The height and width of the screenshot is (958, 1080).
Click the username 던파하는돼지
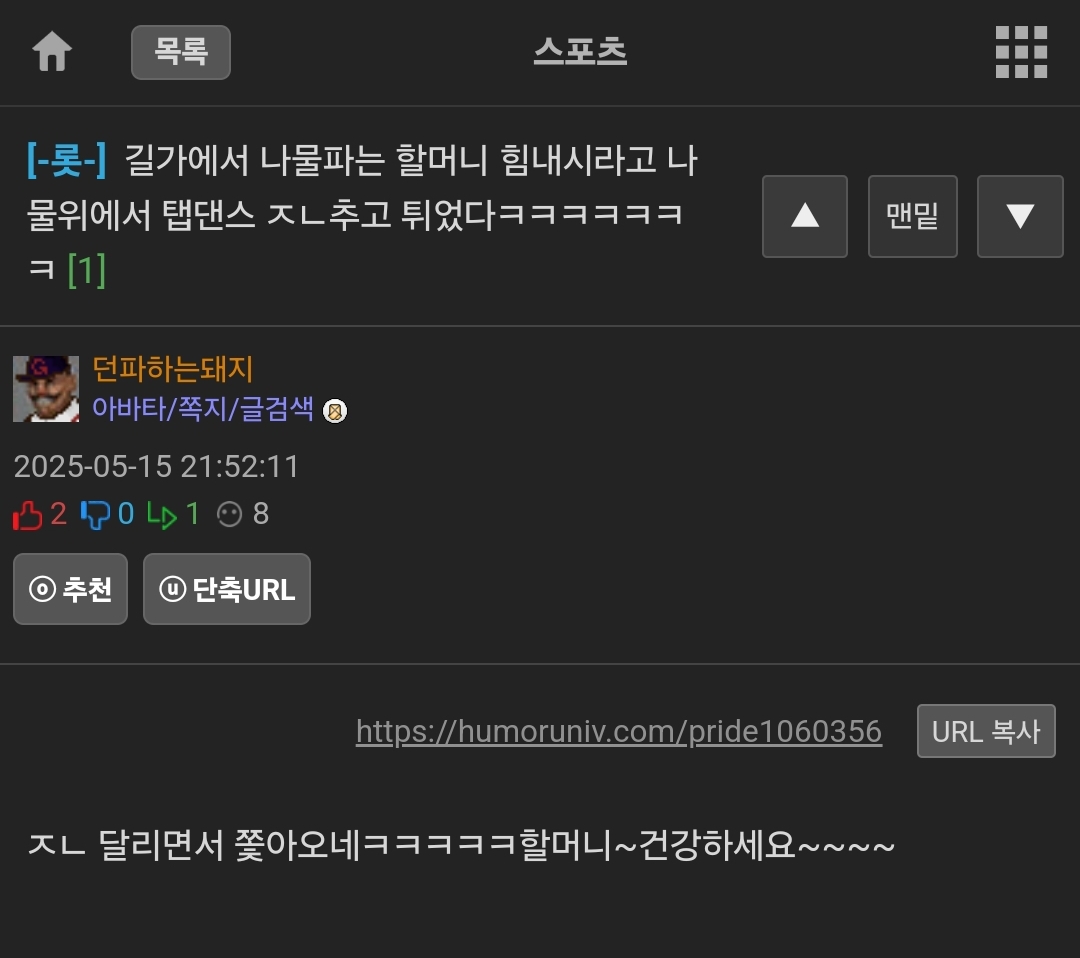[172, 368]
